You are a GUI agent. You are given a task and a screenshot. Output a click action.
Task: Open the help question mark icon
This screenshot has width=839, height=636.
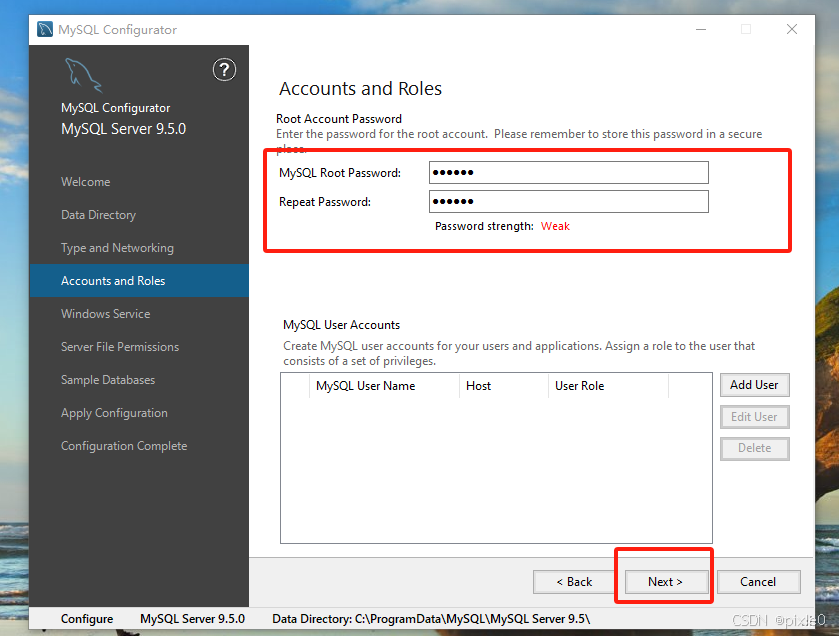[224, 70]
